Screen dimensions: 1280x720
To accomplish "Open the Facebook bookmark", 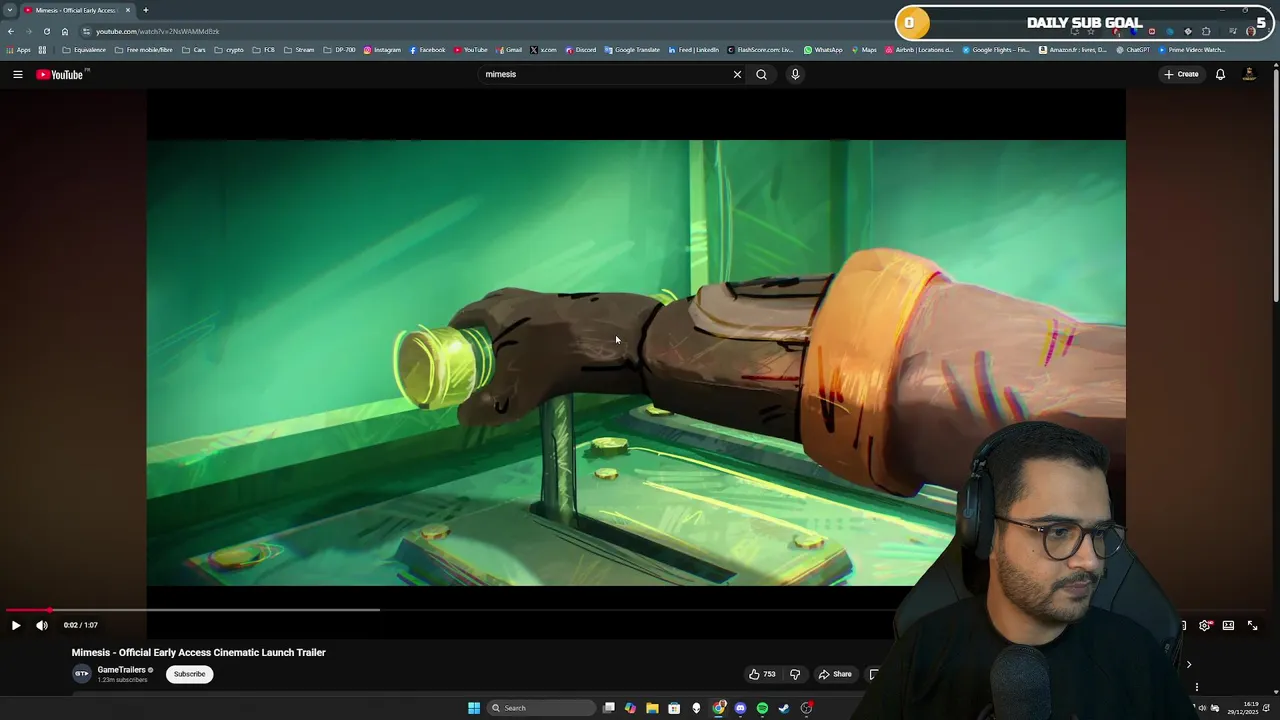I will [427, 50].
